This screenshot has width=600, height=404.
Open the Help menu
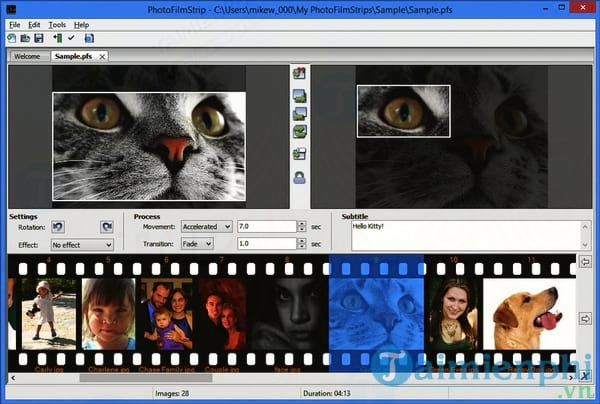82,25
